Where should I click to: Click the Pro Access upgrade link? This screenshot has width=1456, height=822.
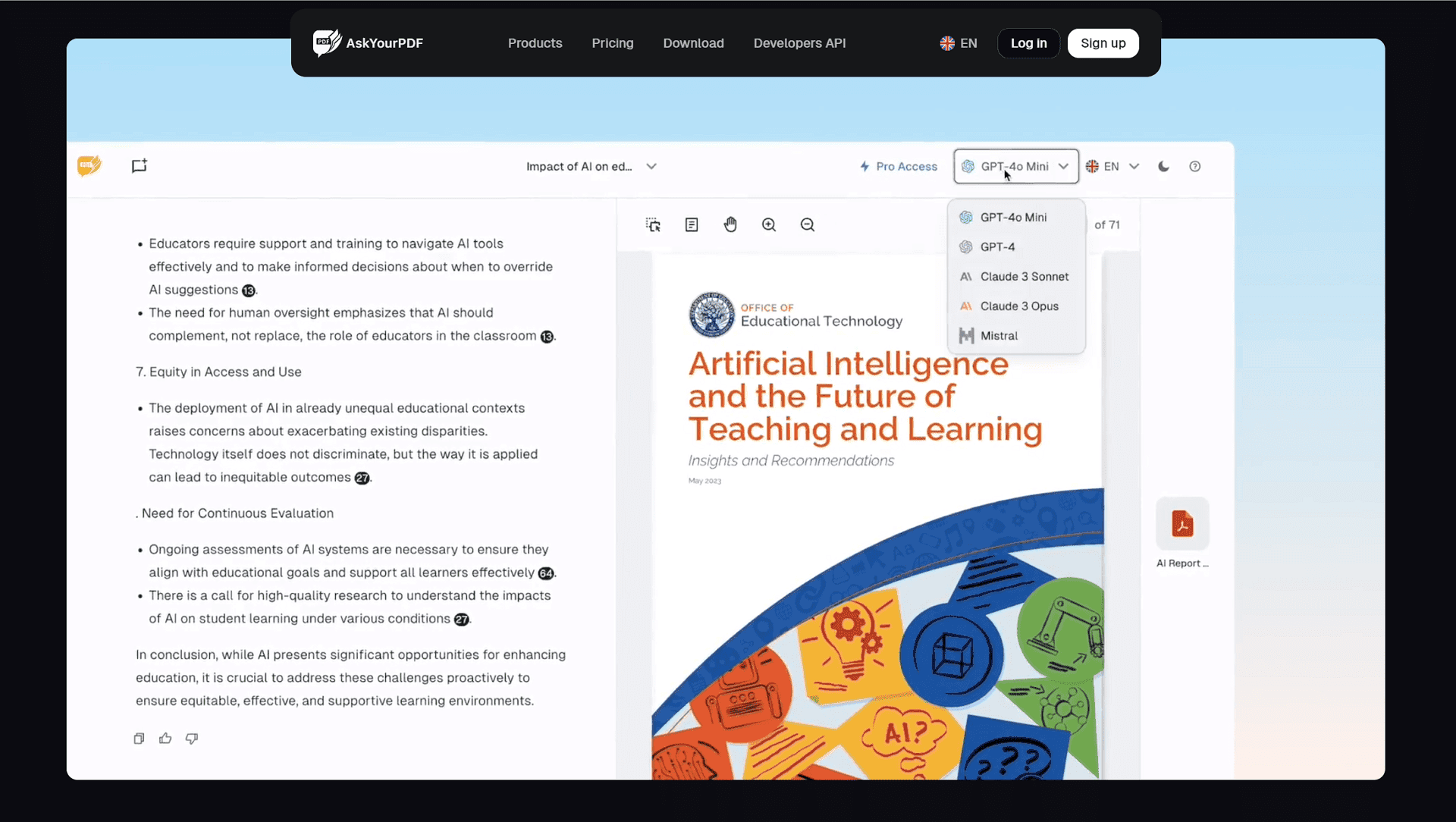pos(897,166)
